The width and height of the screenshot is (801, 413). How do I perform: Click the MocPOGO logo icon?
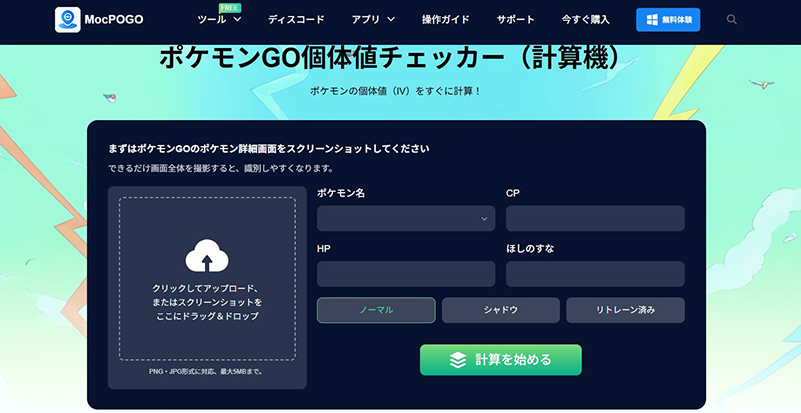coord(68,20)
